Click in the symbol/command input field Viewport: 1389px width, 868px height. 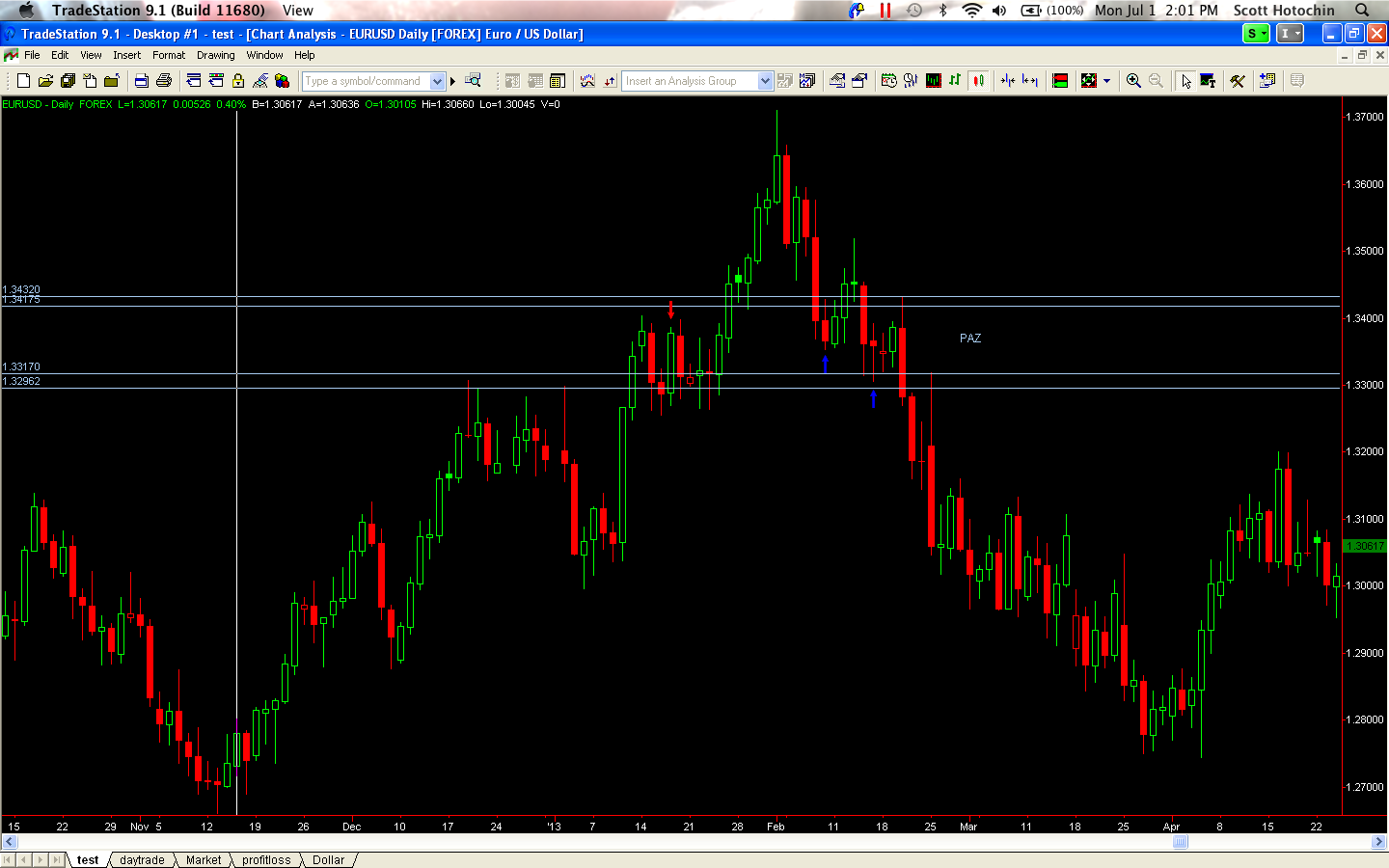(x=365, y=81)
